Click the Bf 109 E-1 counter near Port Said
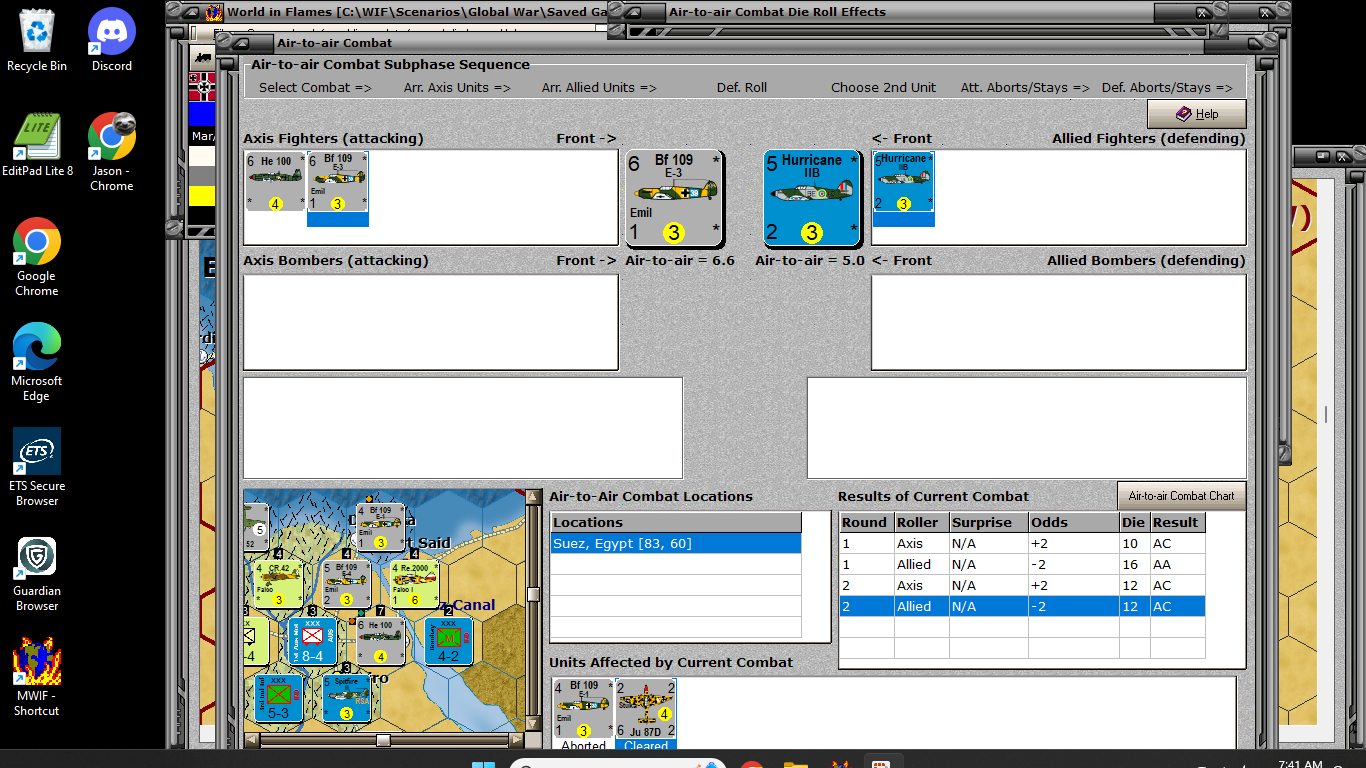Image resolution: width=1366 pixels, height=768 pixels. 380,527
